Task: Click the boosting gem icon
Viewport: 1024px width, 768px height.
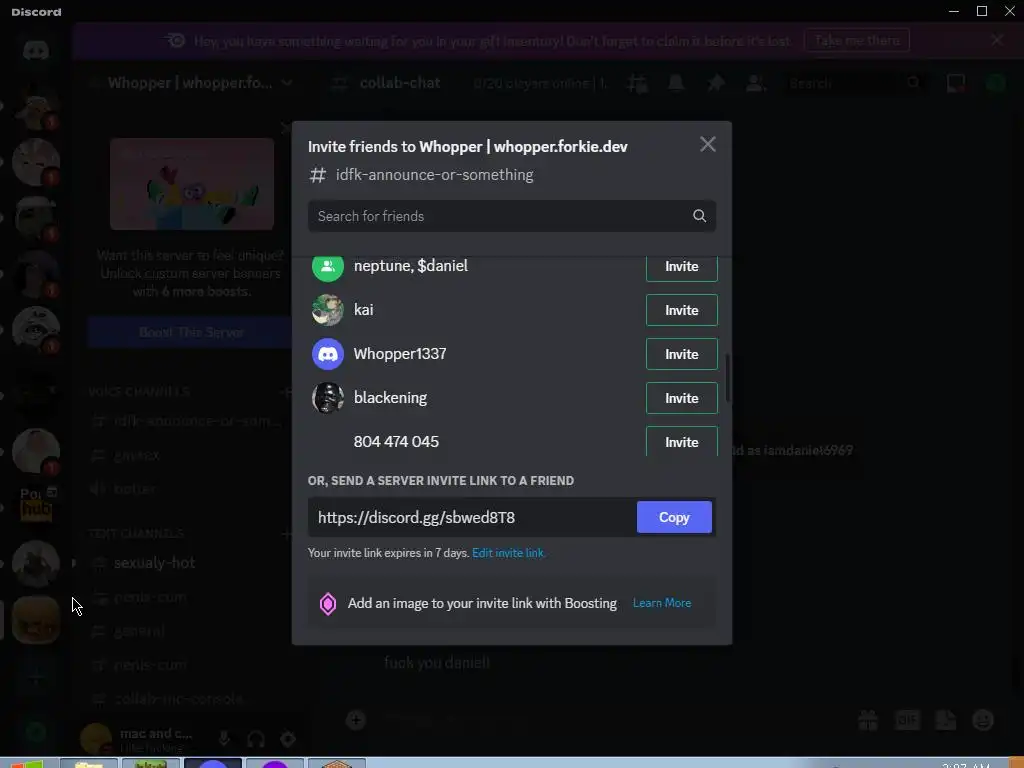Action: click(x=328, y=603)
